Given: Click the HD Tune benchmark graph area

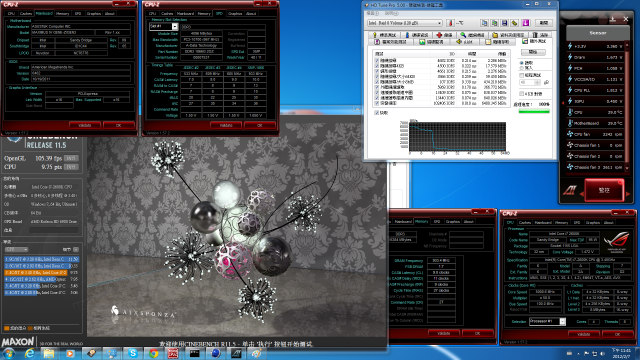Looking at the screenshot, I should coord(457,136).
